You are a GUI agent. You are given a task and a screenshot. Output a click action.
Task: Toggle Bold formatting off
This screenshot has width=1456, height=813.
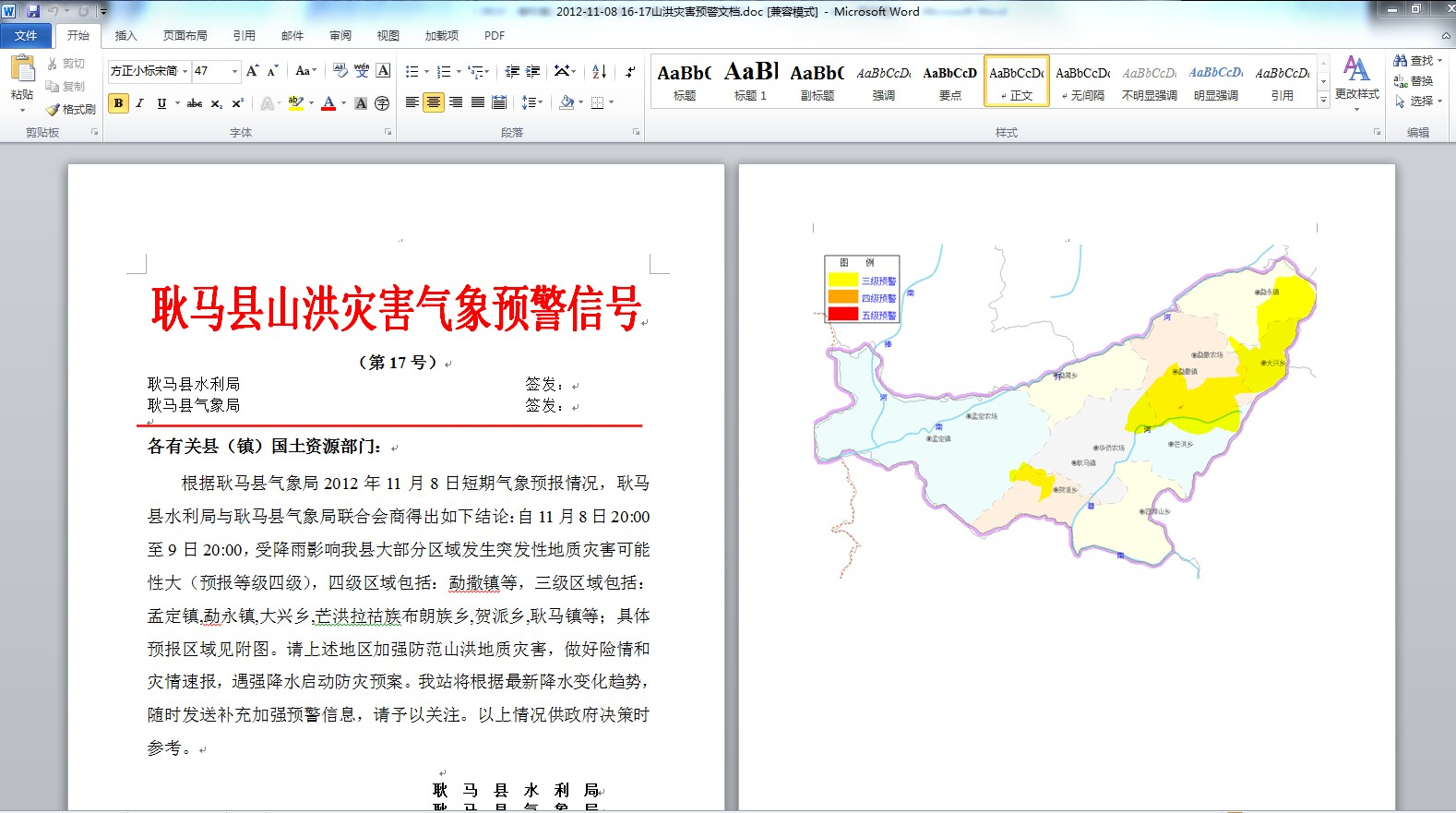[x=118, y=103]
